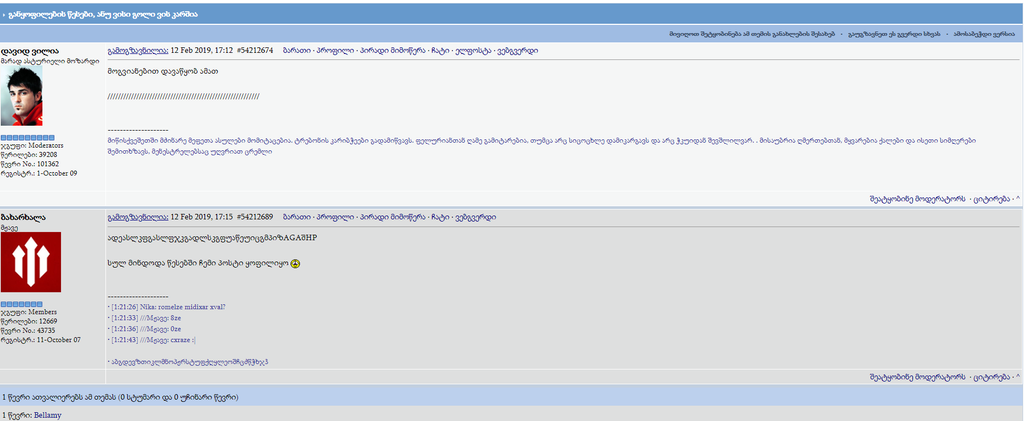Image resolution: width=1024 pixels, height=421 pixels.
Task: Open 'პროფილი' link on post #54212674
Action: (x=335, y=51)
